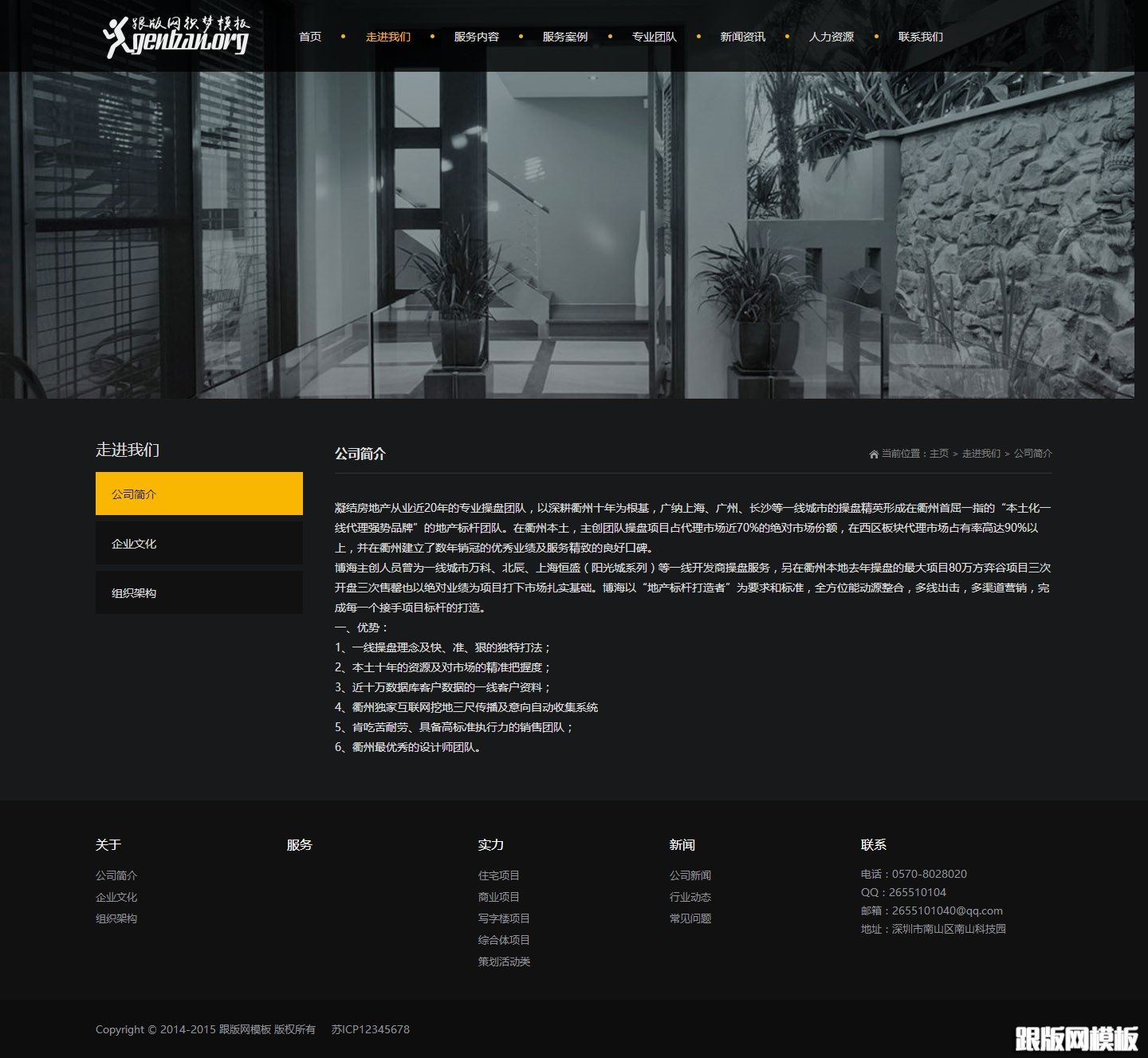Open 写字楼项目 in the footer
Viewport: 1148px width, 1058px height.
(503, 918)
